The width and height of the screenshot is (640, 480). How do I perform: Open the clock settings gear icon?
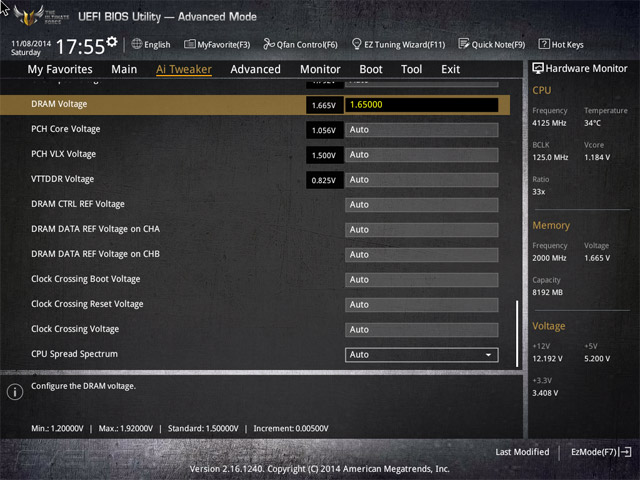pyautogui.click(x=112, y=42)
